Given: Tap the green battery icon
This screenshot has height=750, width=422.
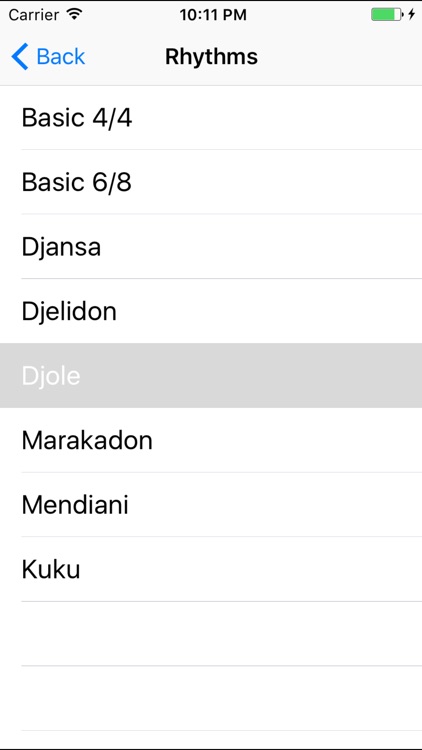Looking at the screenshot, I should (387, 14).
